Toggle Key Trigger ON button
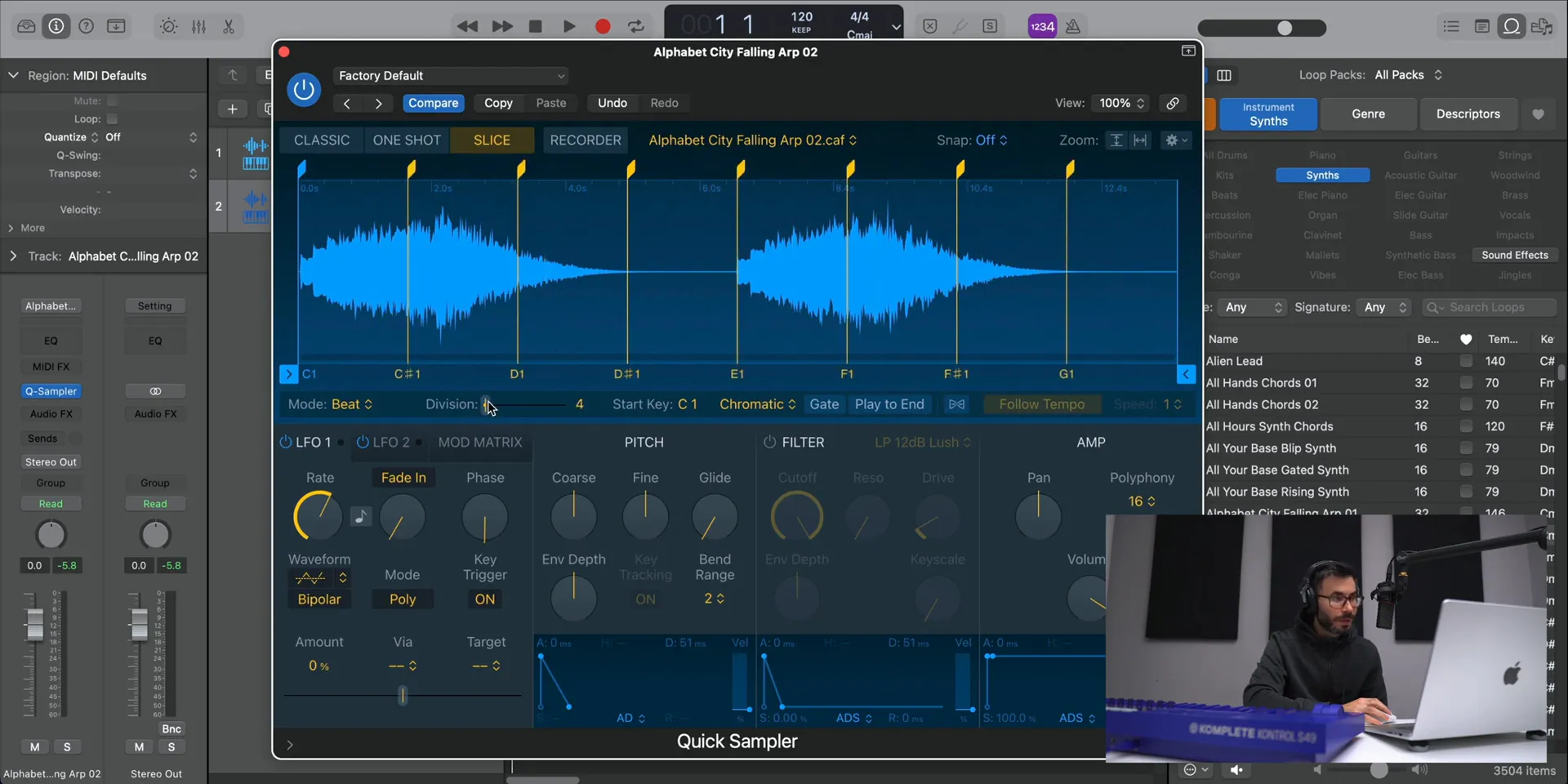Screen dimensions: 1568x784 (485, 599)
